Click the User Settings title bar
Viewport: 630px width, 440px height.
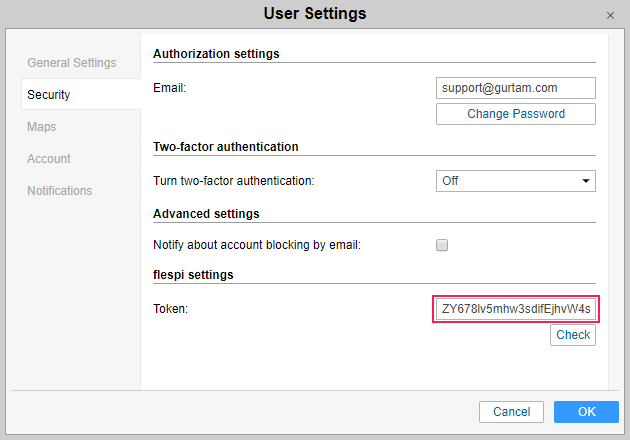pyautogui.click(x=314, y=14)
